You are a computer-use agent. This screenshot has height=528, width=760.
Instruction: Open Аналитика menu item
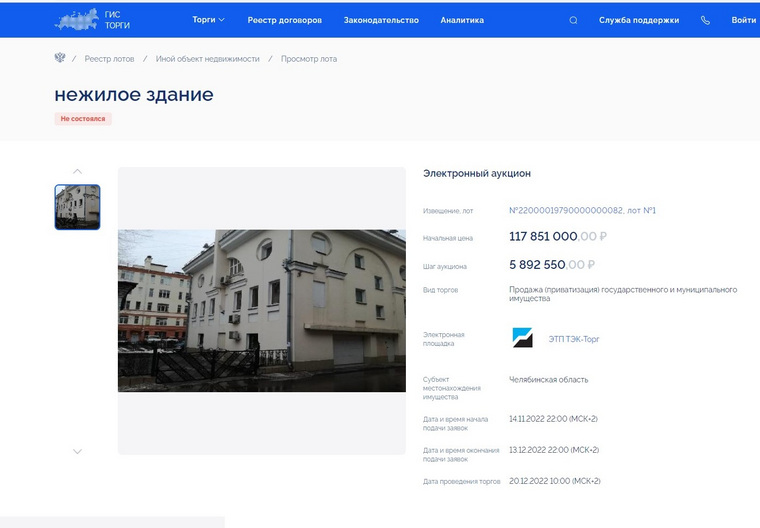pos(462,20)
